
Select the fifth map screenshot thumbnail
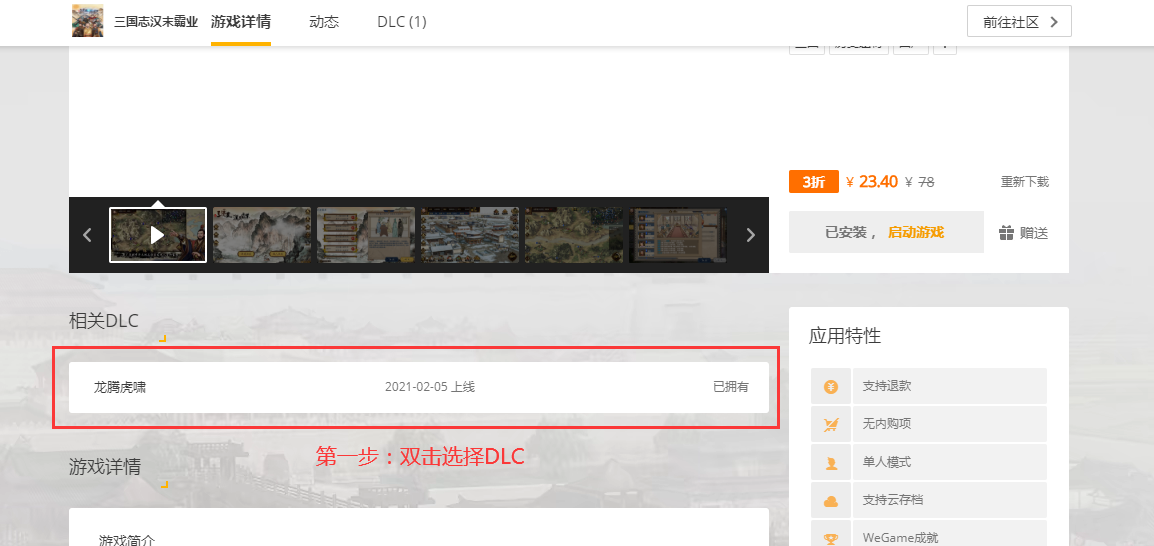click(x=573, y=235)
